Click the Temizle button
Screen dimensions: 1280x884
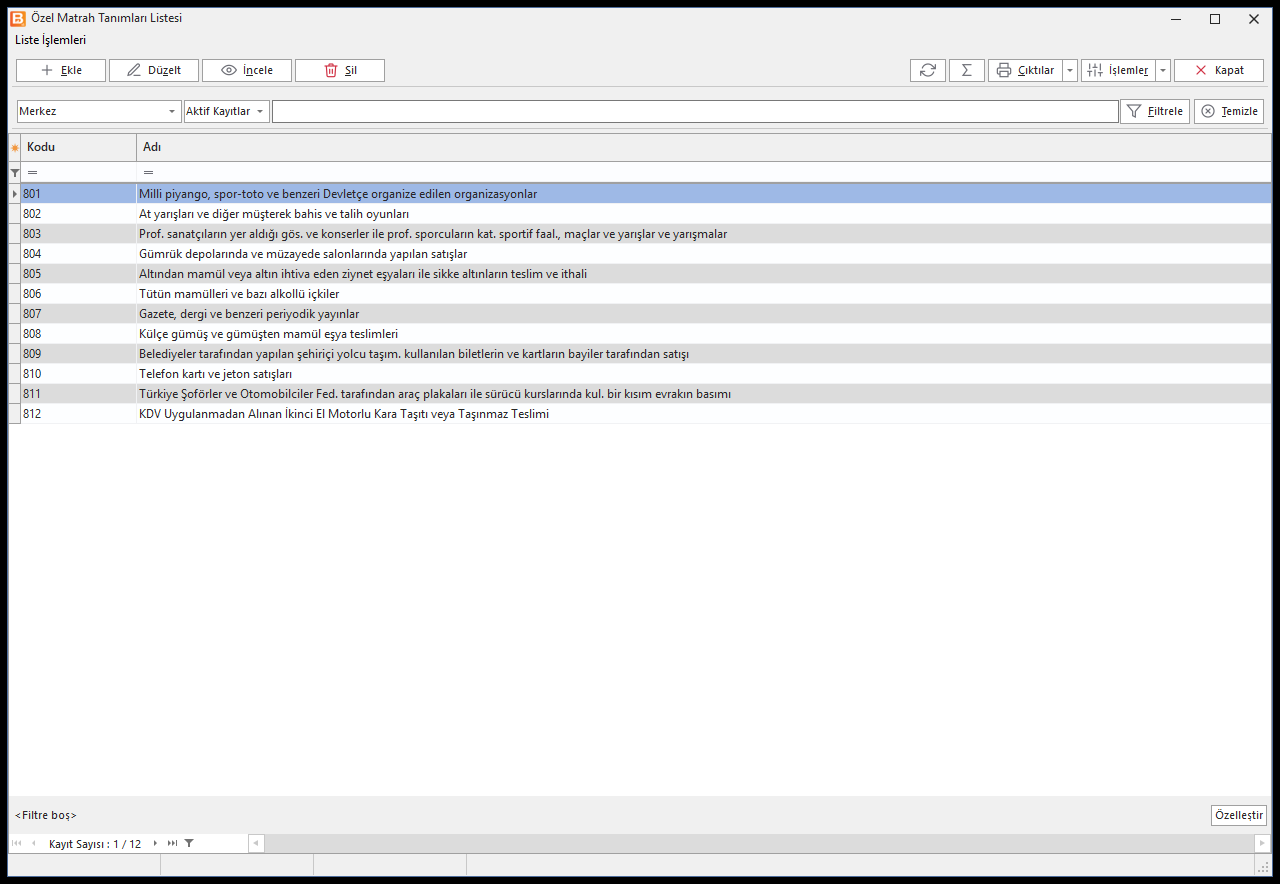[x=1229, y=111]
